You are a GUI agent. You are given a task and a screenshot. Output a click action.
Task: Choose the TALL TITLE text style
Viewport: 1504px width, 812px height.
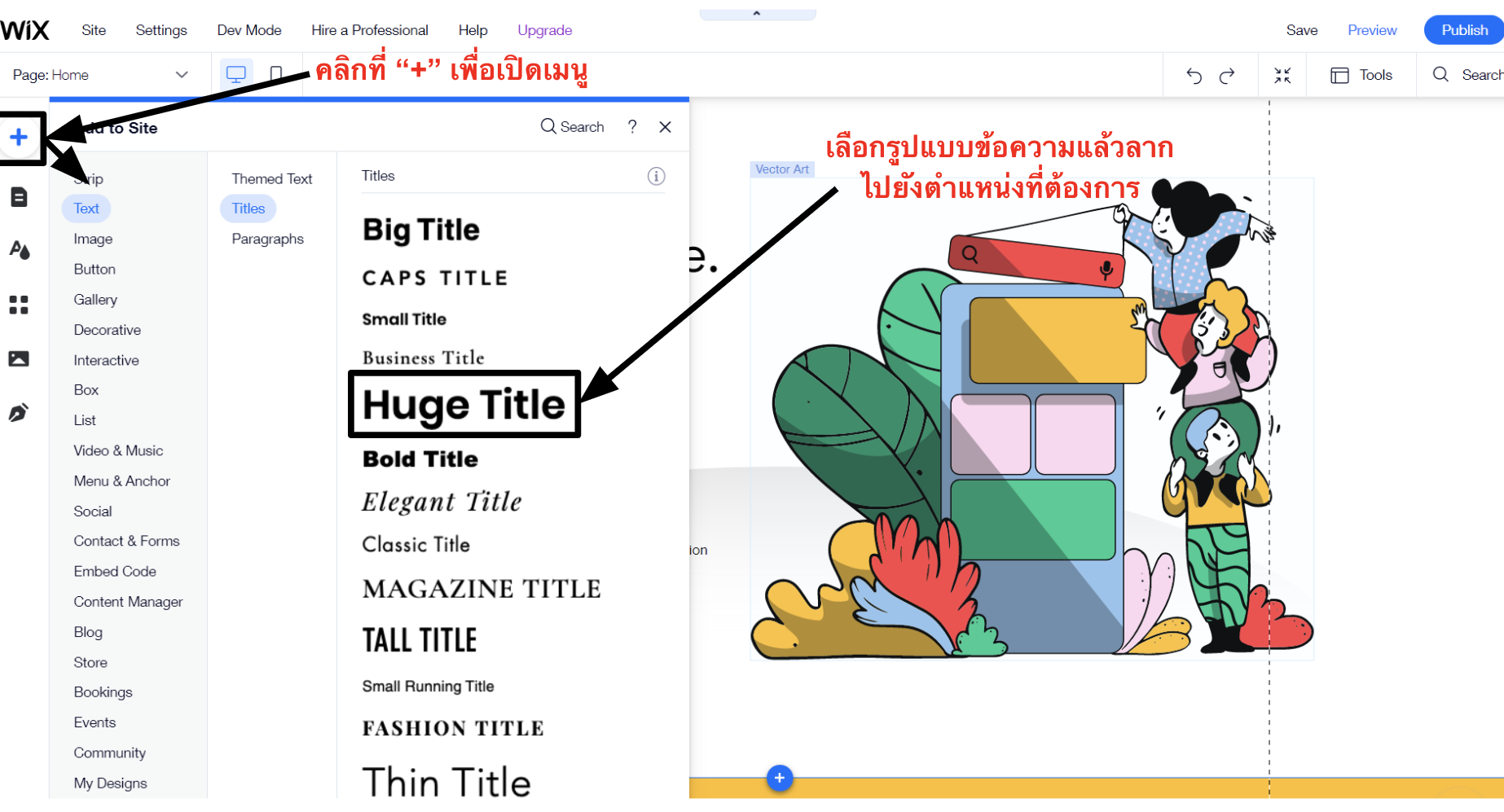[420, 640]
